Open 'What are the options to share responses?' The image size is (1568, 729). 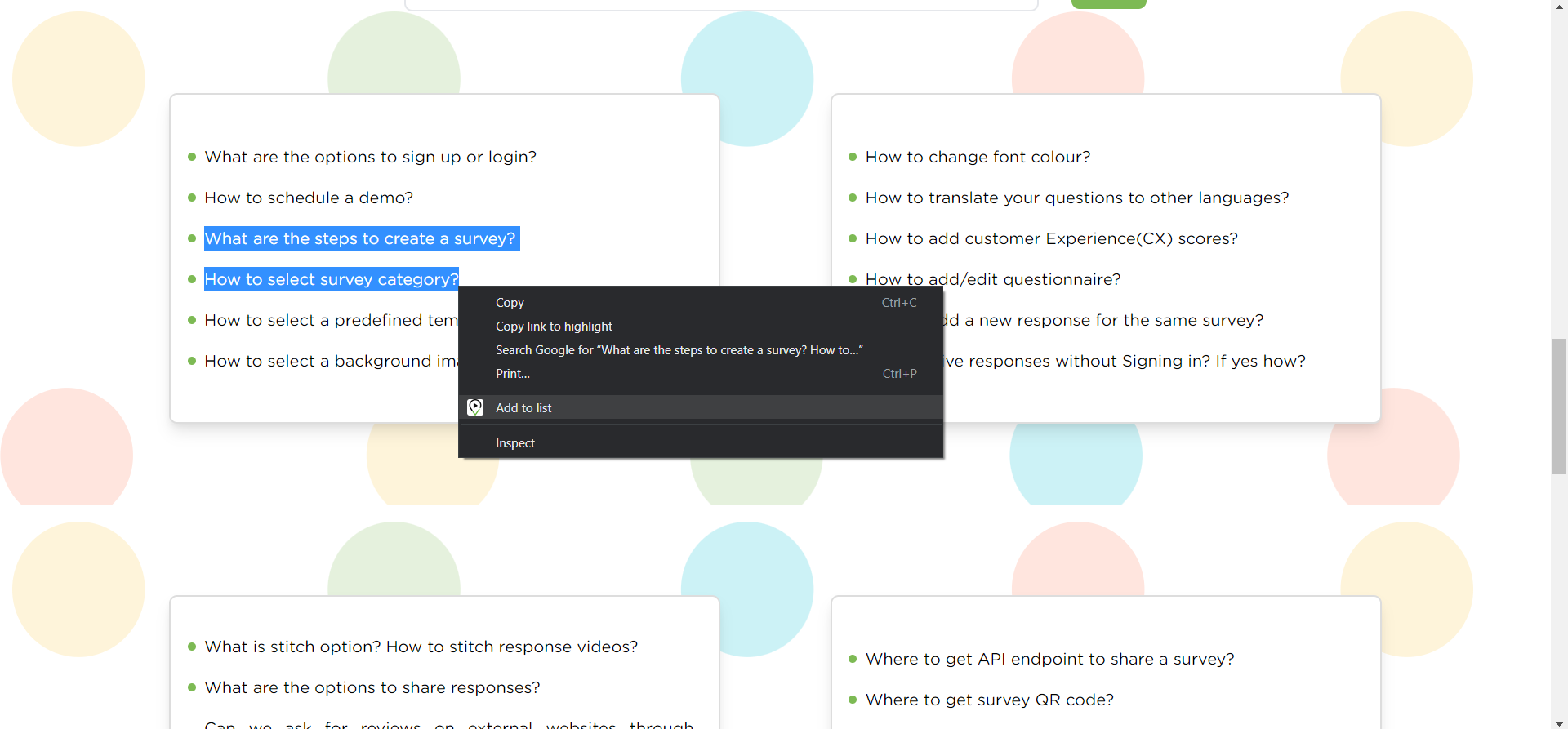(372, 687)
